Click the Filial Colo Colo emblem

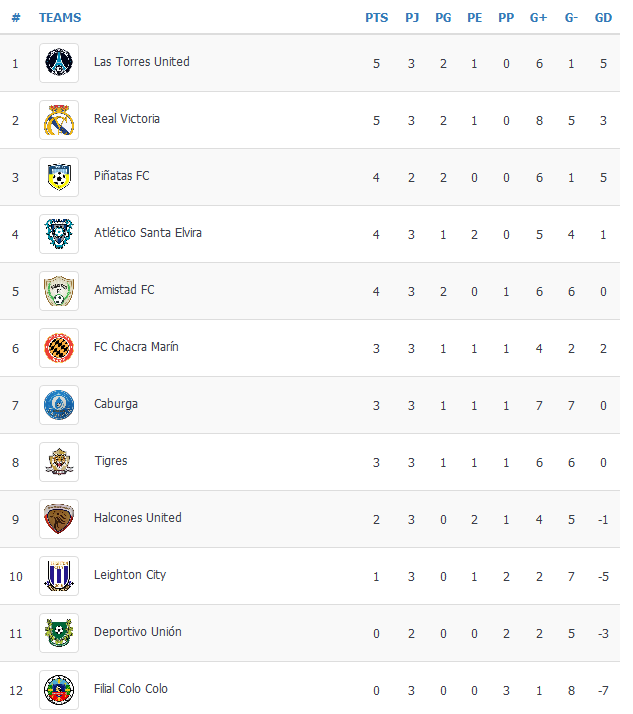coord(59,689)
